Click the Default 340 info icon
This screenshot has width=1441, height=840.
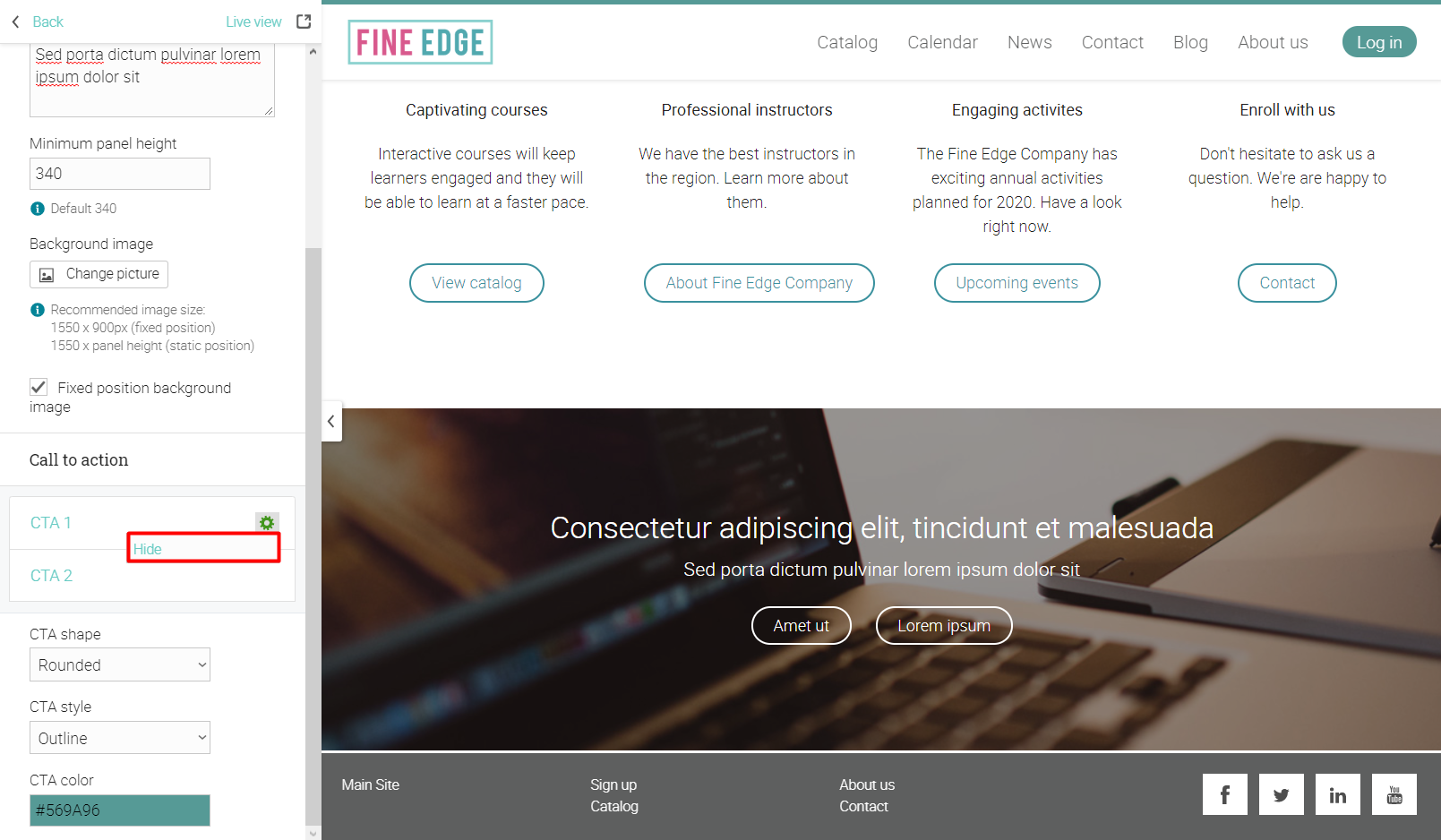(38, 209)
